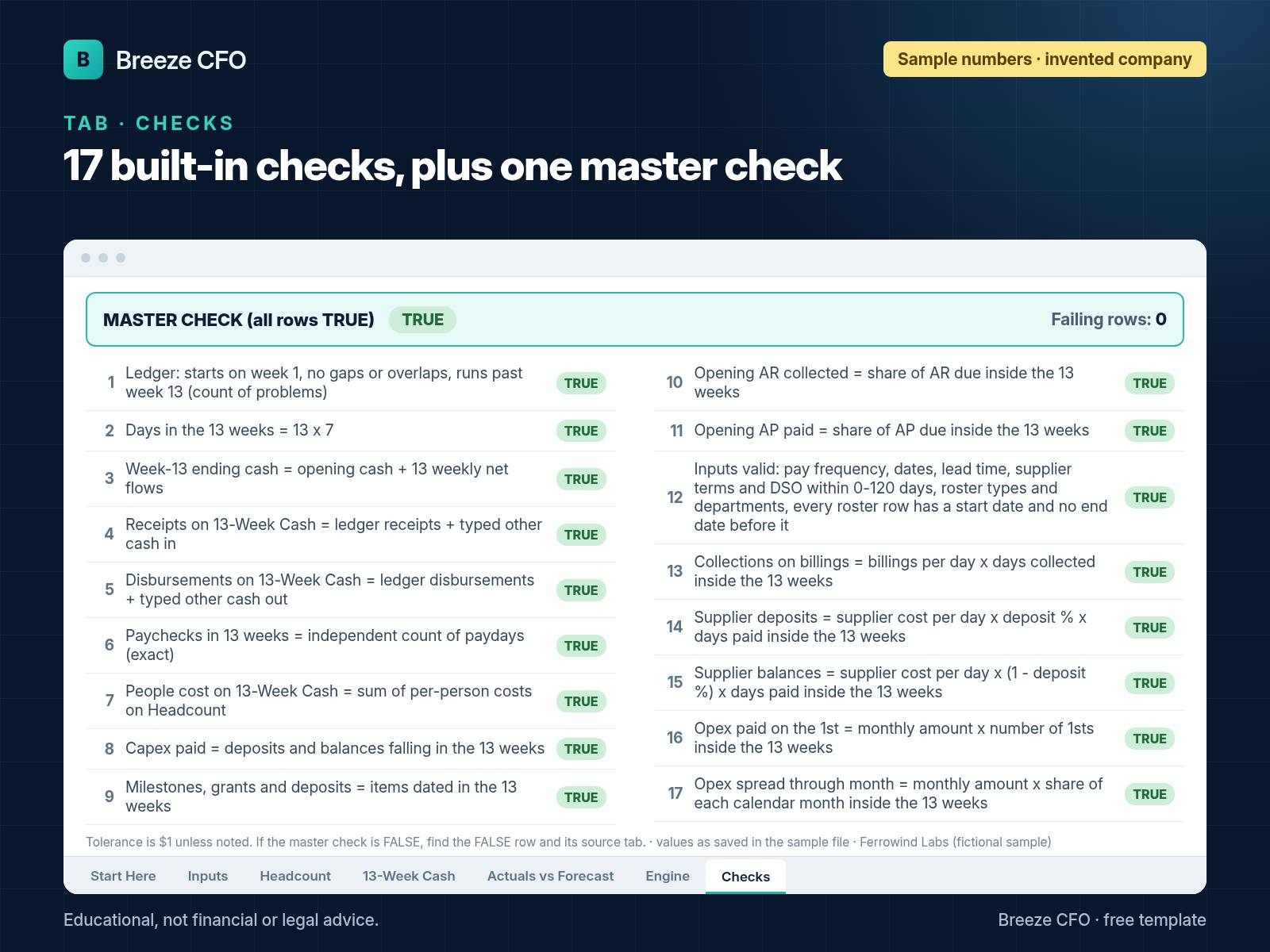Click TRUE badge for Paychecks in 13 weeks
The image size is (1270, 952).
click(581, 646)
